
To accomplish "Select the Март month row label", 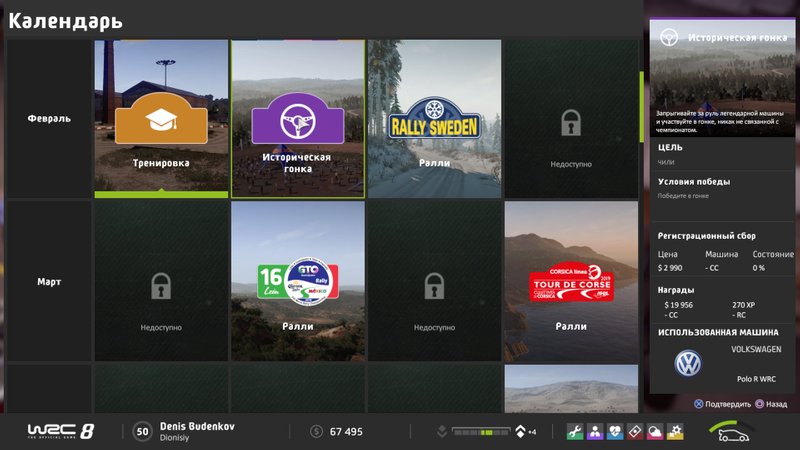I will coord(49,282).
